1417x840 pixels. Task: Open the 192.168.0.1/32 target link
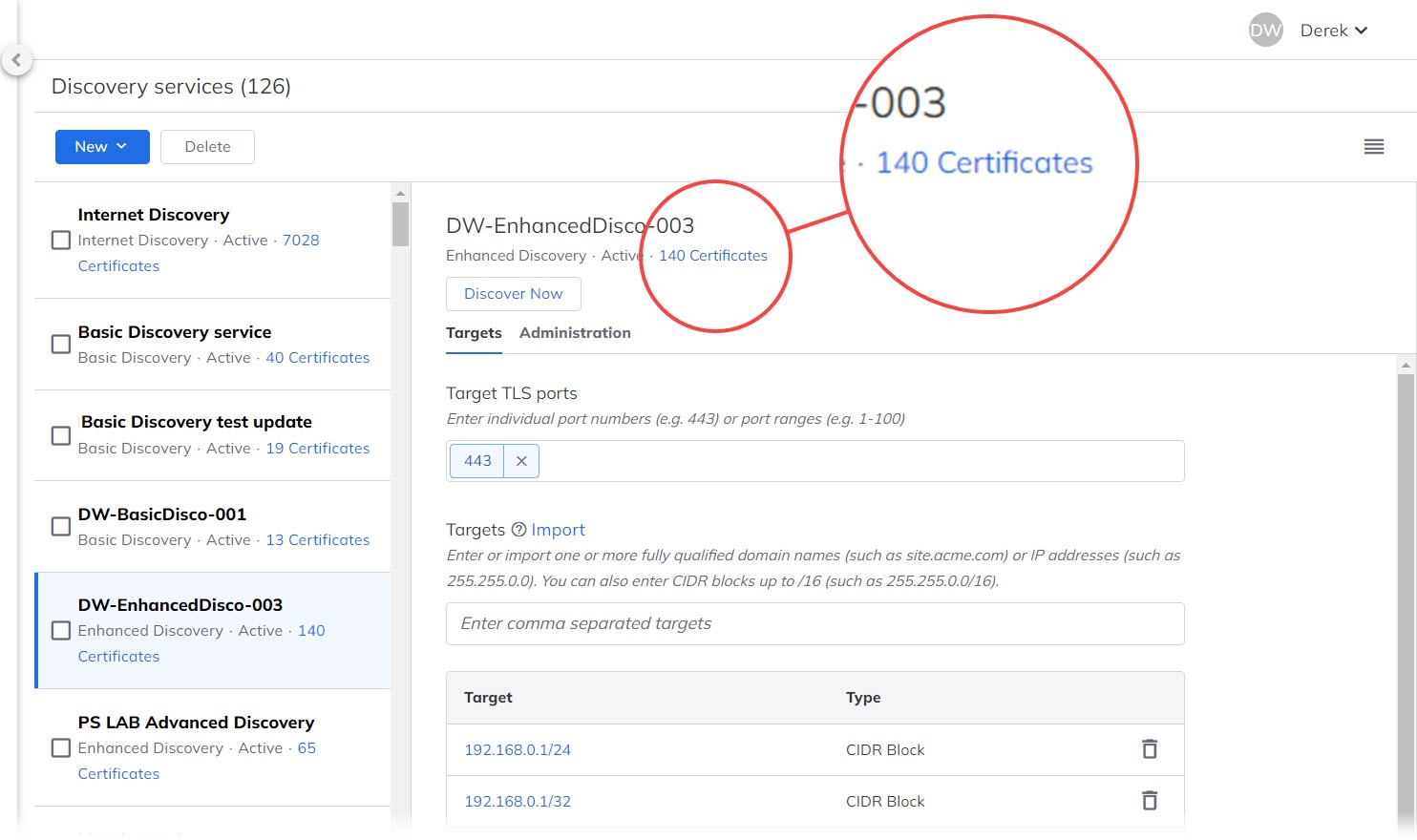pyautogui.click(x=518, y=802)
